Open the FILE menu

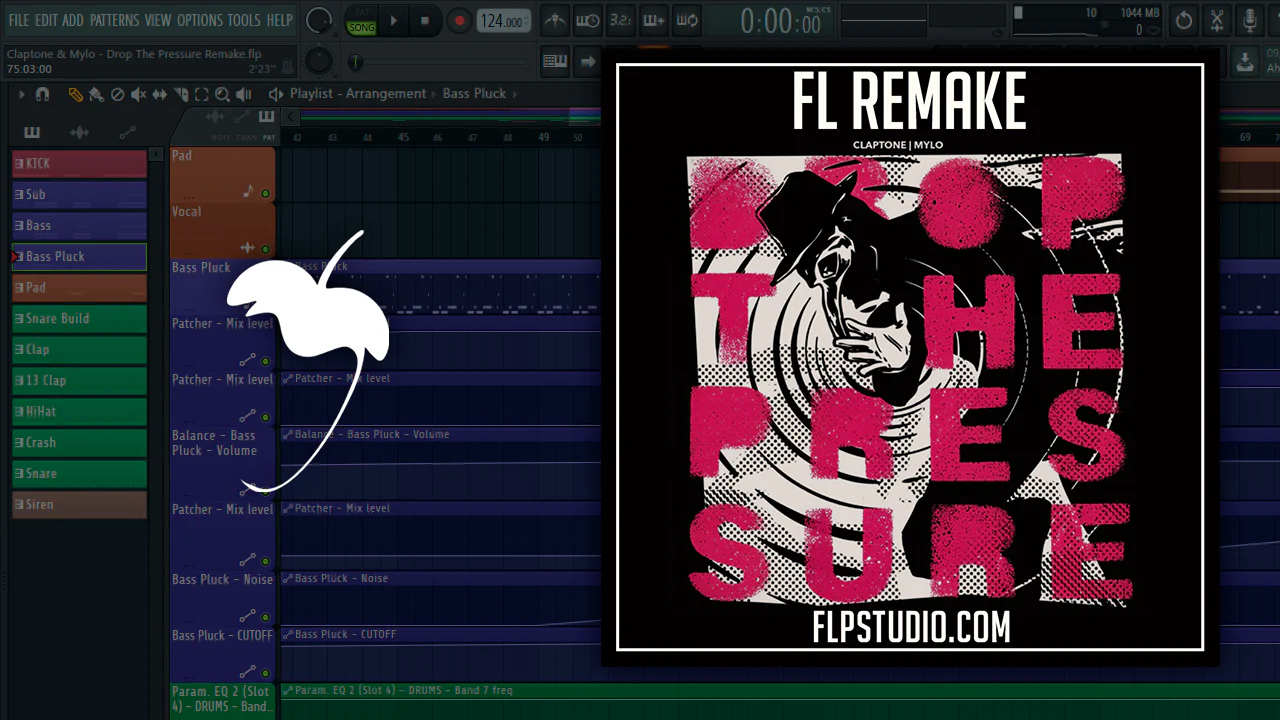(19, 20)
